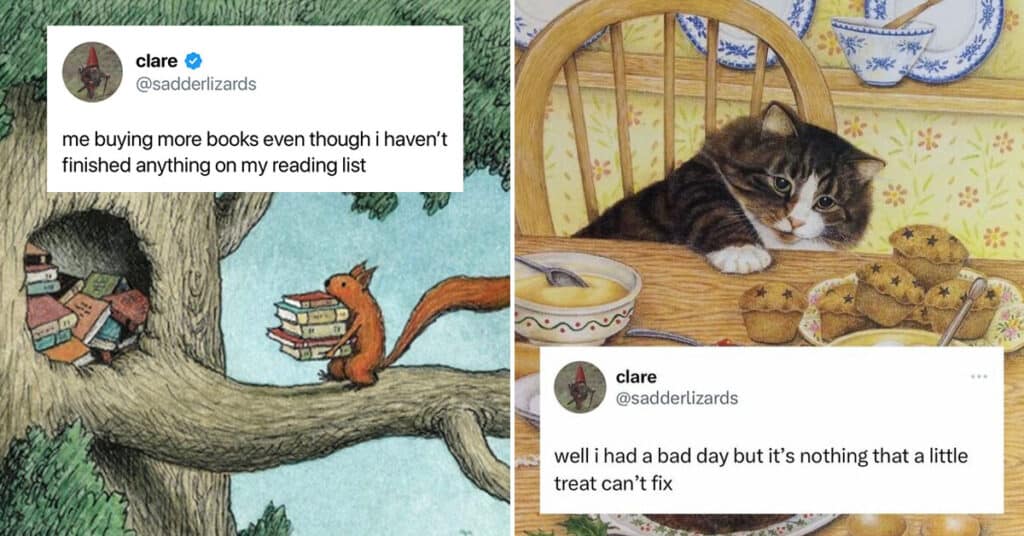Click the name clare in the books tweet
Viewport: 1024px width, 536px height.
(157, 61)
